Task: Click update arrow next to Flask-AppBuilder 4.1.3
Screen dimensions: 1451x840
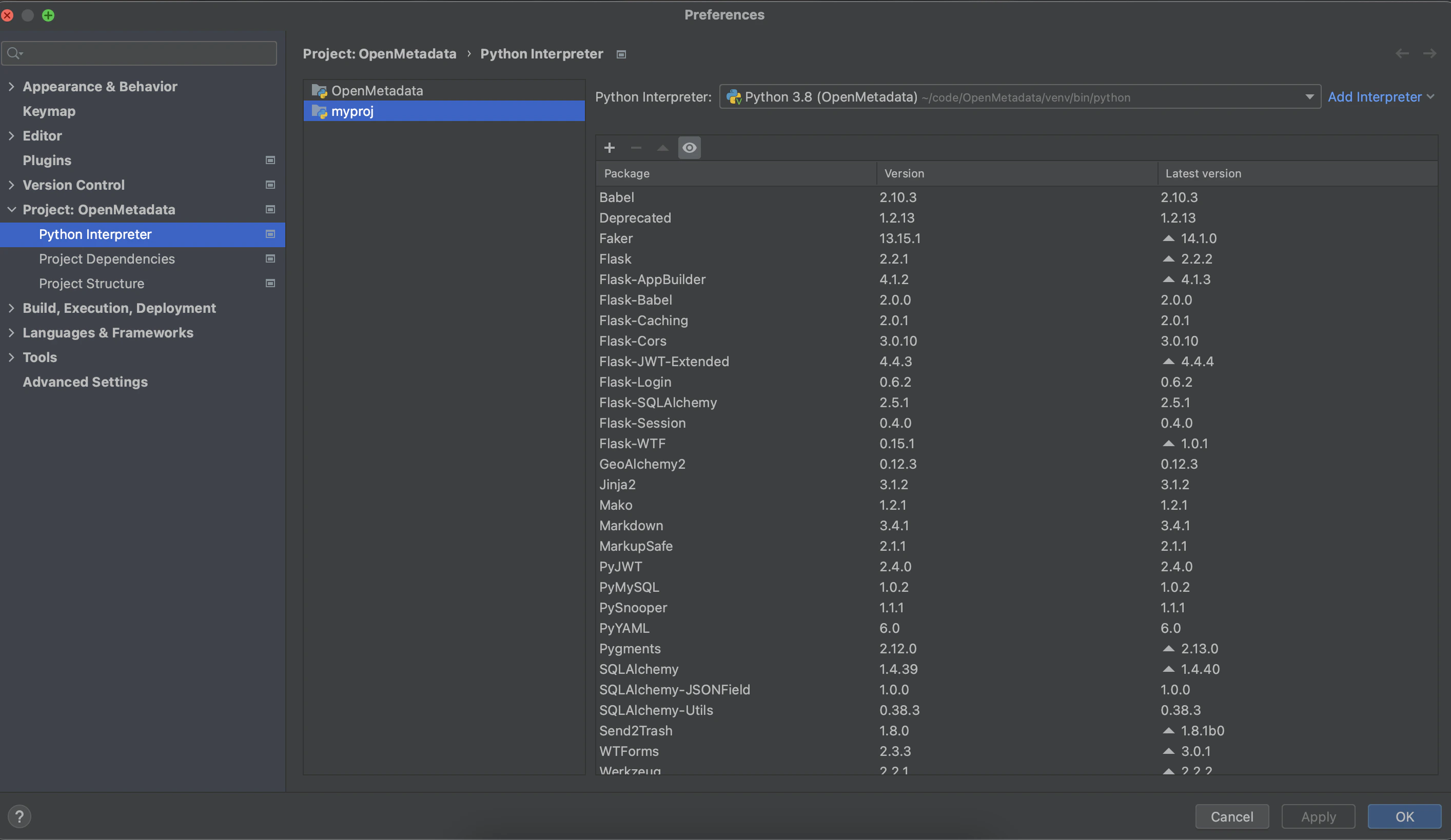Action: tap(1168, 279)
